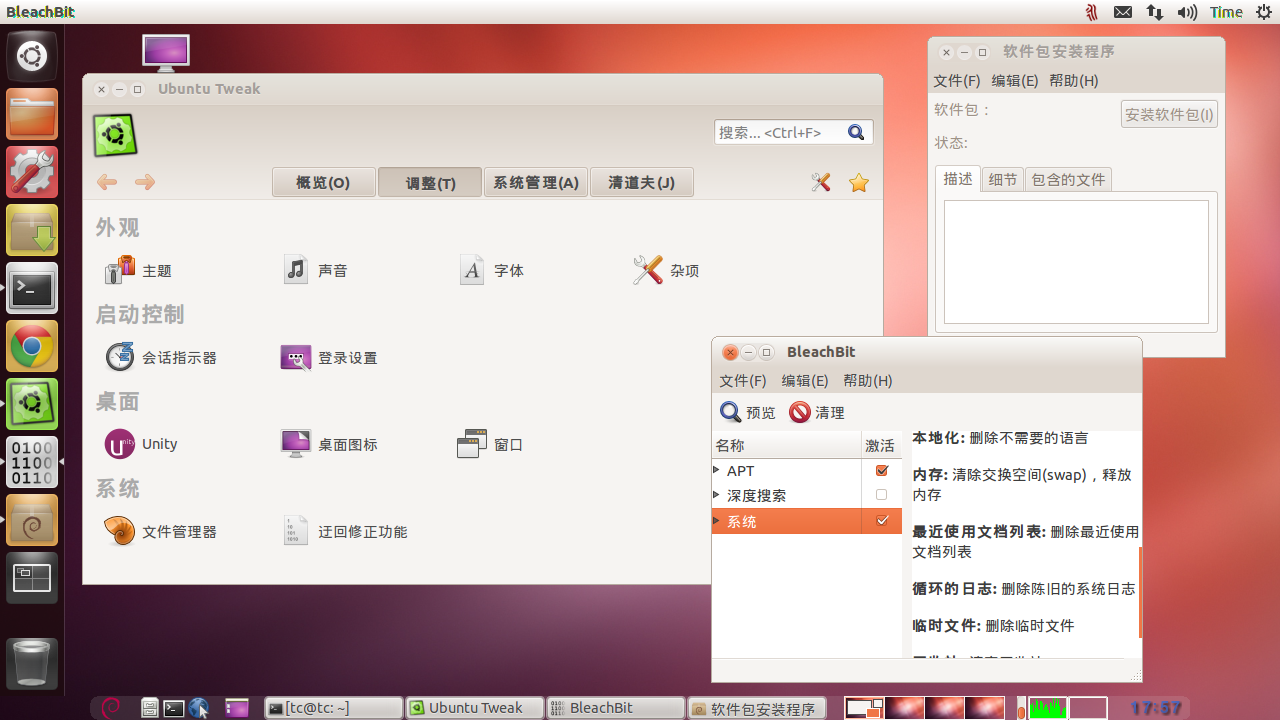
Task: Launch Google Chrome from launcher
Action: pos(32,346)
